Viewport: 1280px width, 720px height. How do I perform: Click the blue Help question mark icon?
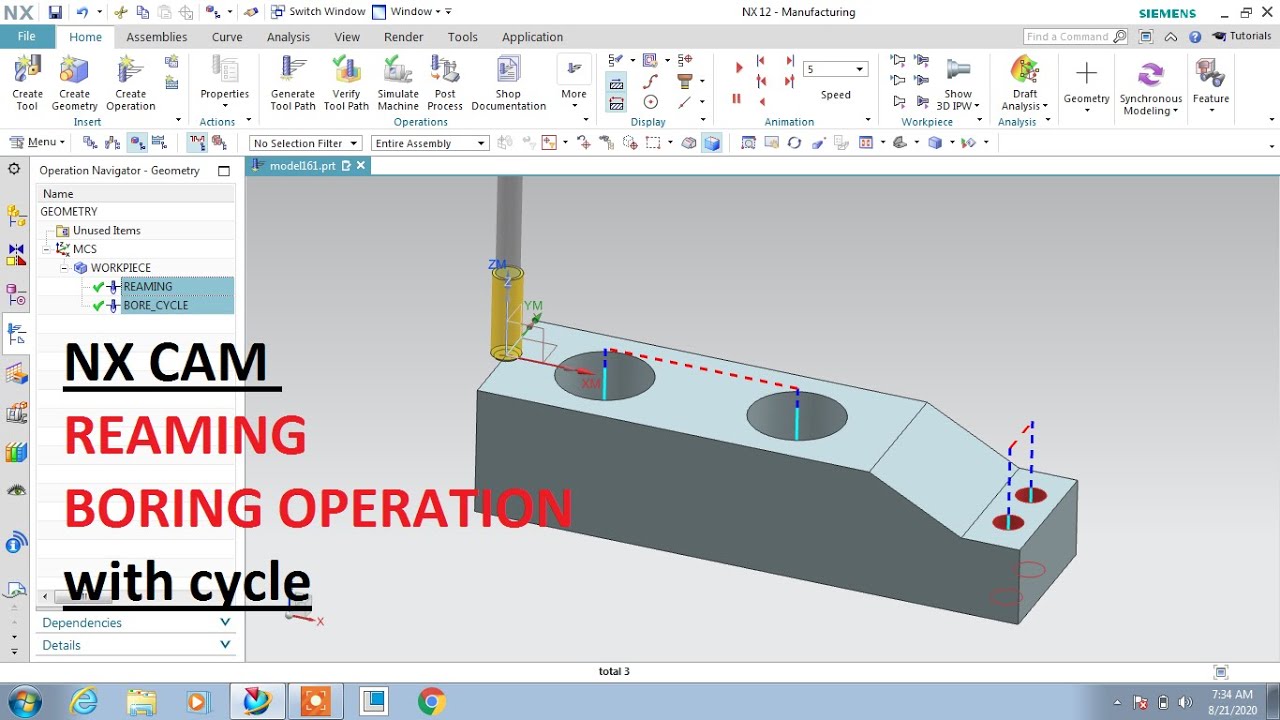(x=1195, y=37)
